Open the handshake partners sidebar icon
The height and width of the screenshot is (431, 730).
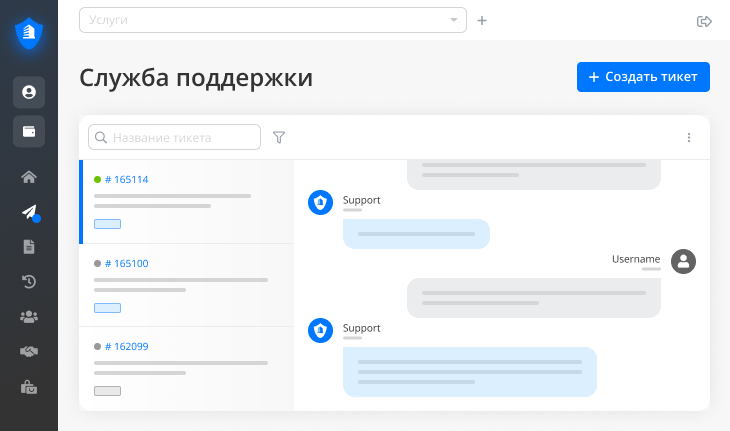29,351
